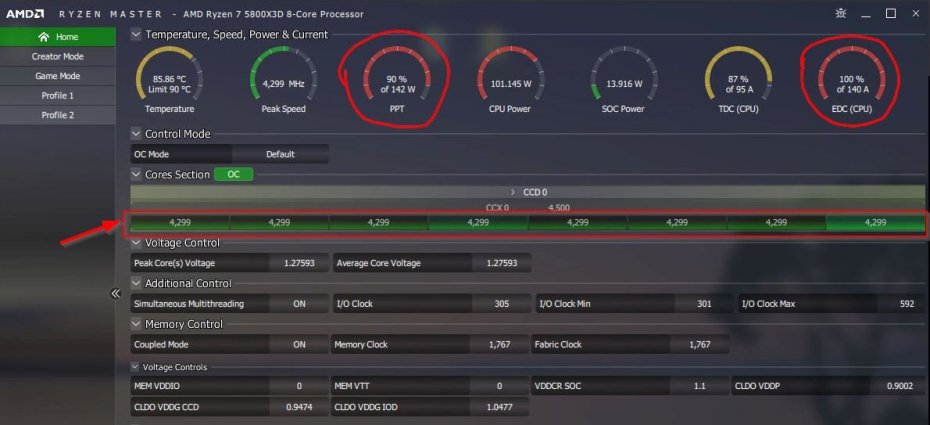Viewport: 930px width, 425px height.
Task: Open the bug report icon
Action: [840, 13]
